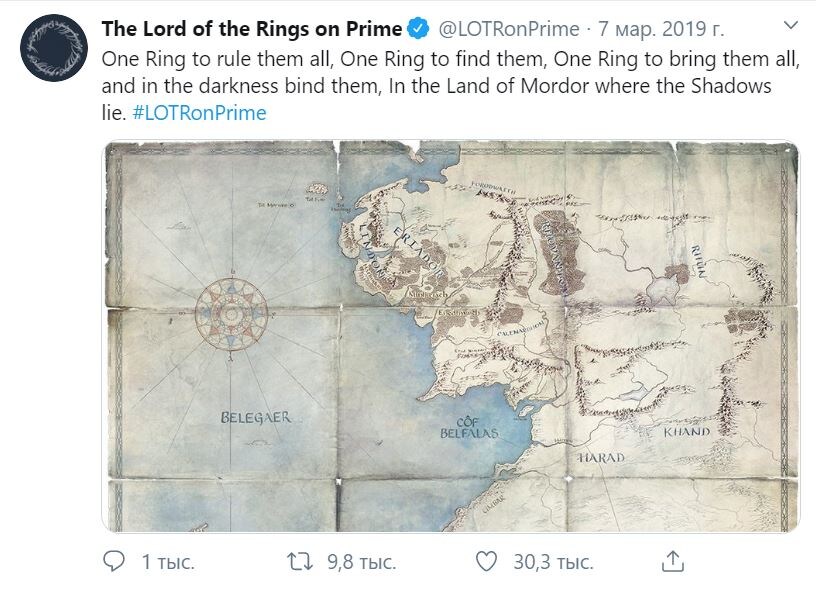Screen dimensions: 816x590
Task: Open the share icon menu
Action: tap(673, 562)
